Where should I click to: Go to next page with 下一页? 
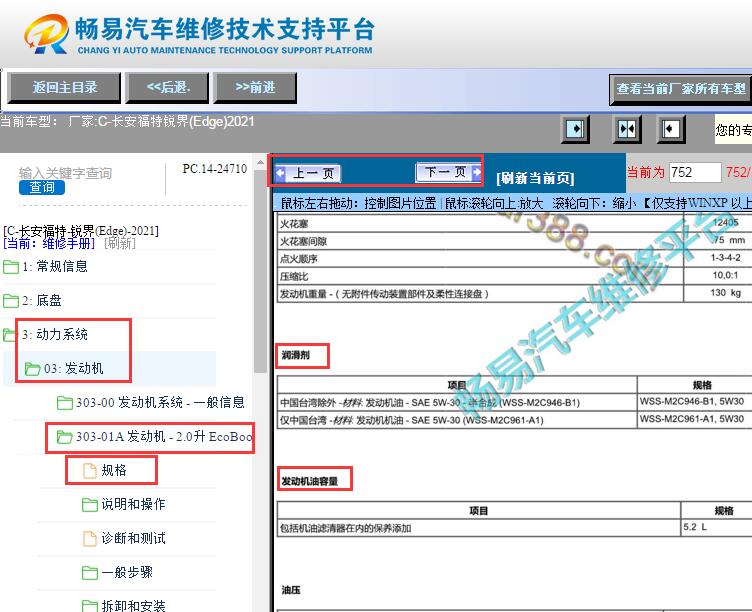click(x=449, y=172)
